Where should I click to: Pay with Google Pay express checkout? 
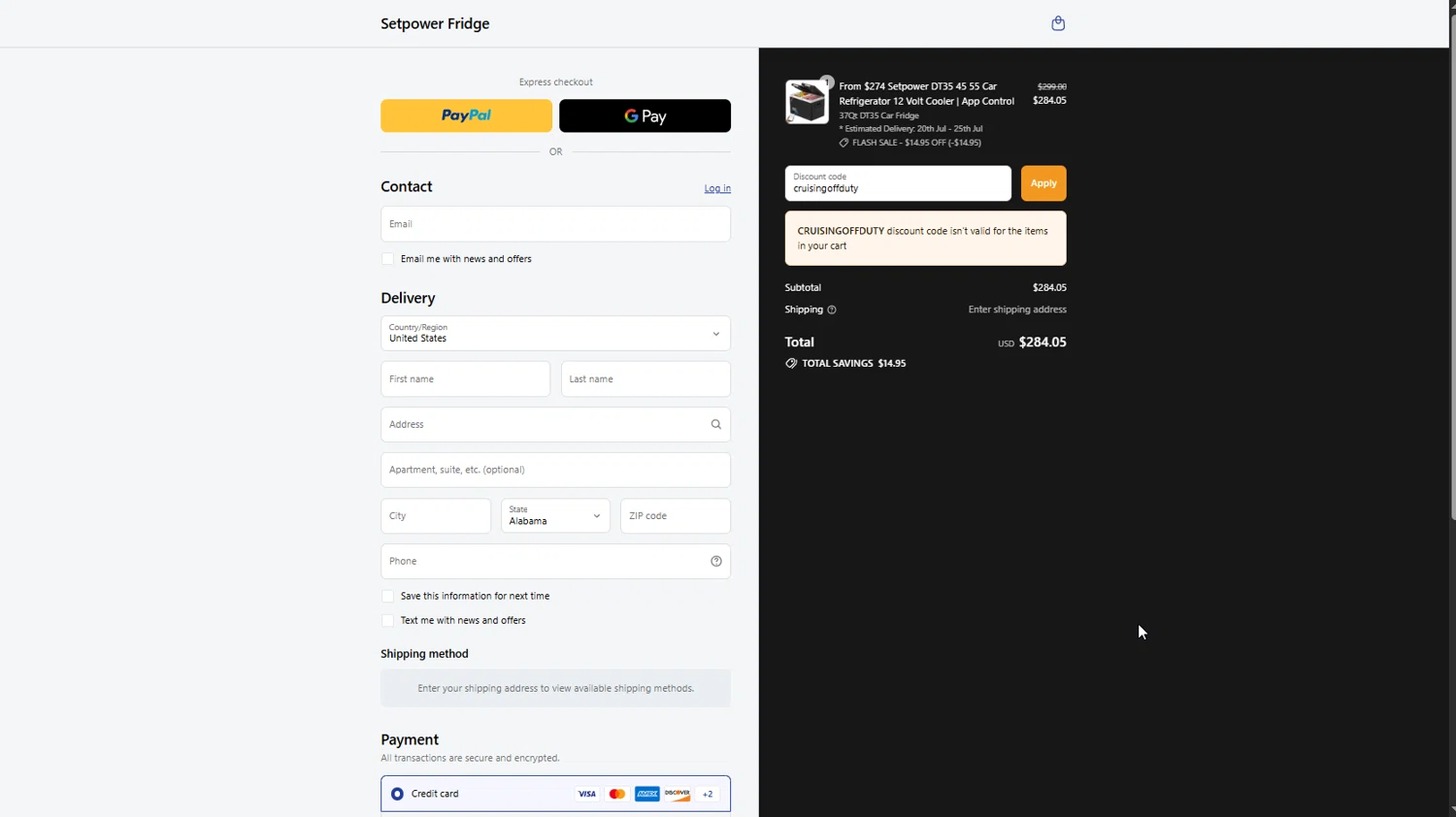645,115
